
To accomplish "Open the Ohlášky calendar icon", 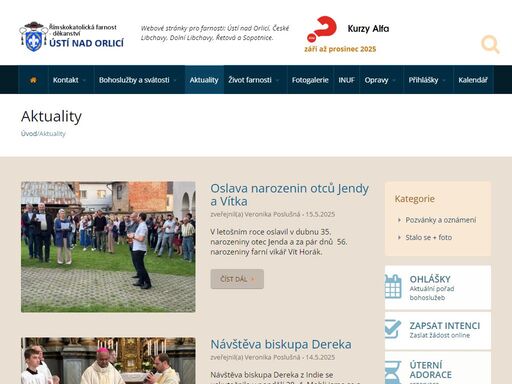I will coord(393,286).
